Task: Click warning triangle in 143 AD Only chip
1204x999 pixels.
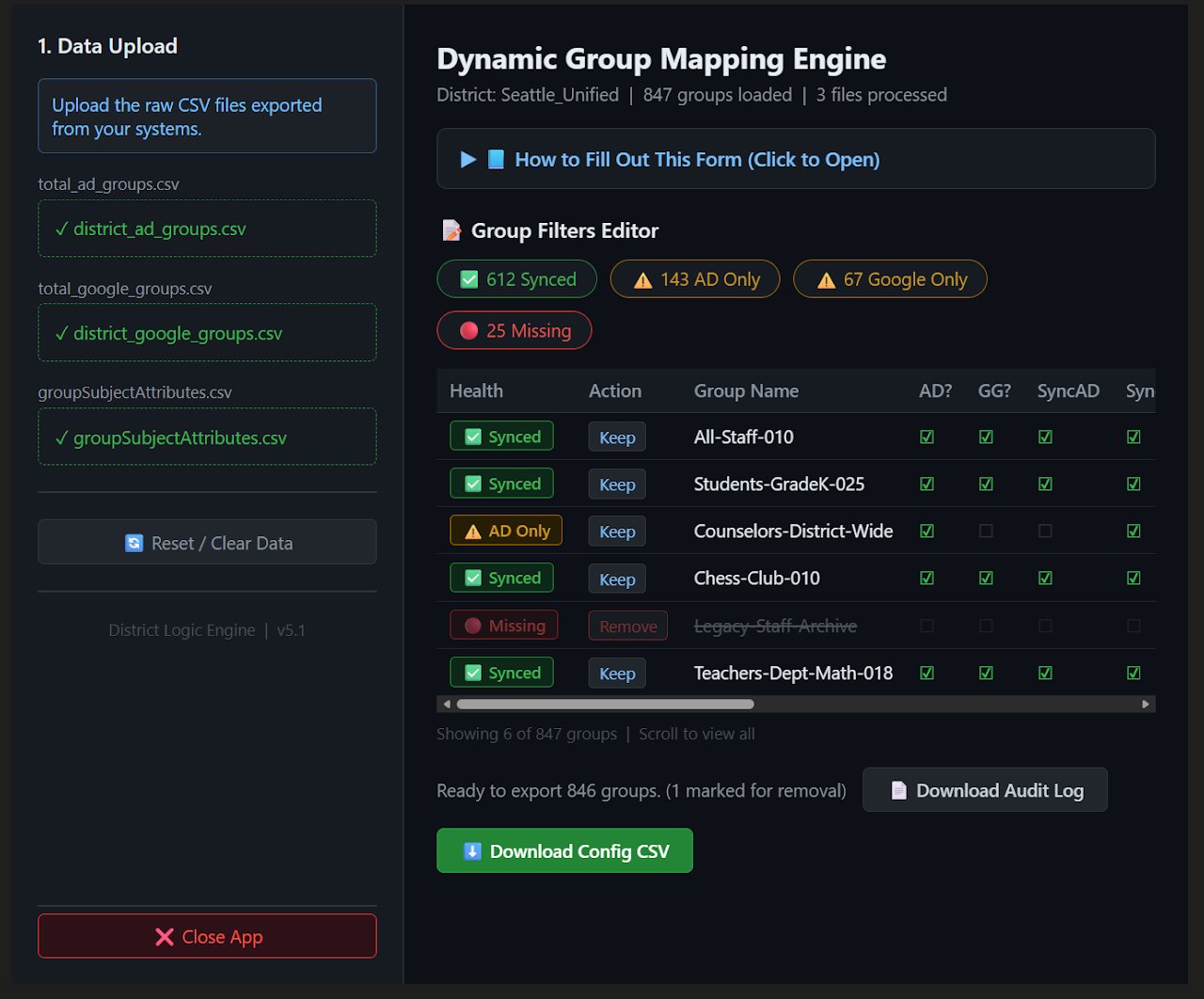Action: (643, 280)
